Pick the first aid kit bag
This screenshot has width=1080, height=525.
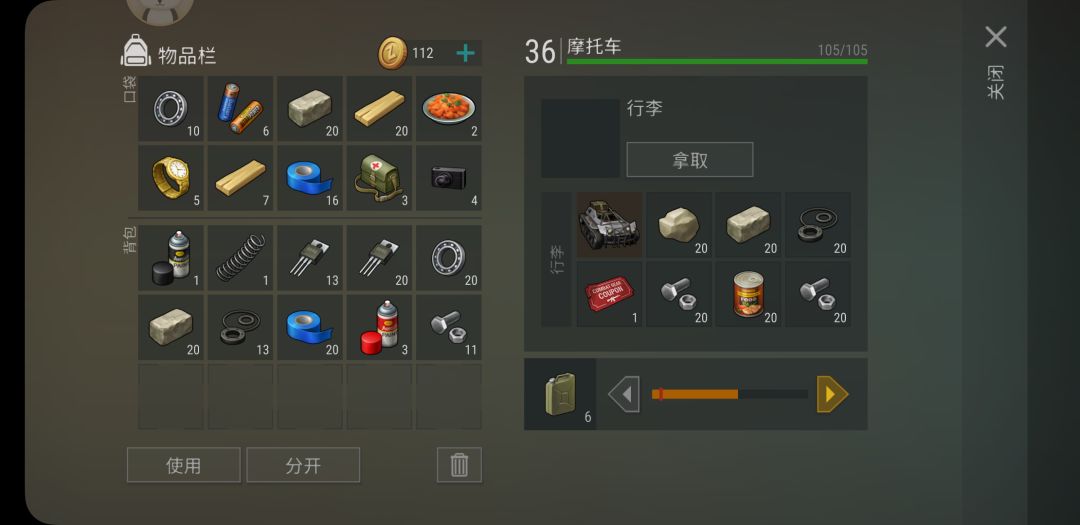click(378, 177)
